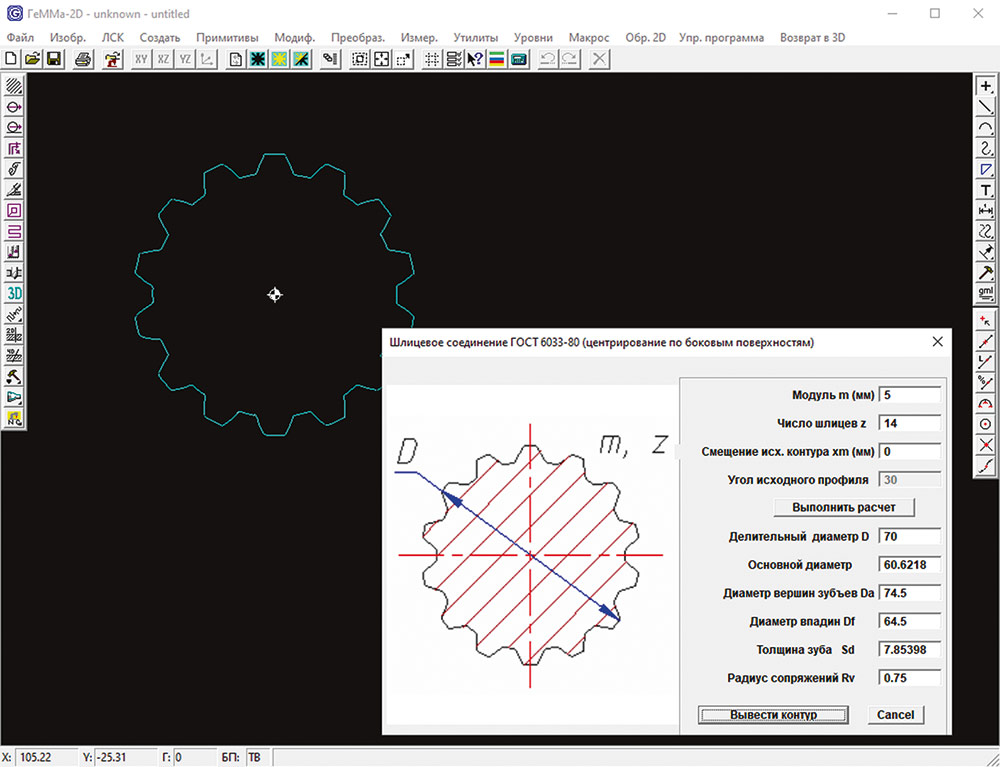1000x767 pixels.
Task: Click the 3D icon in left toolbar
Action: [x=15, y=293]
